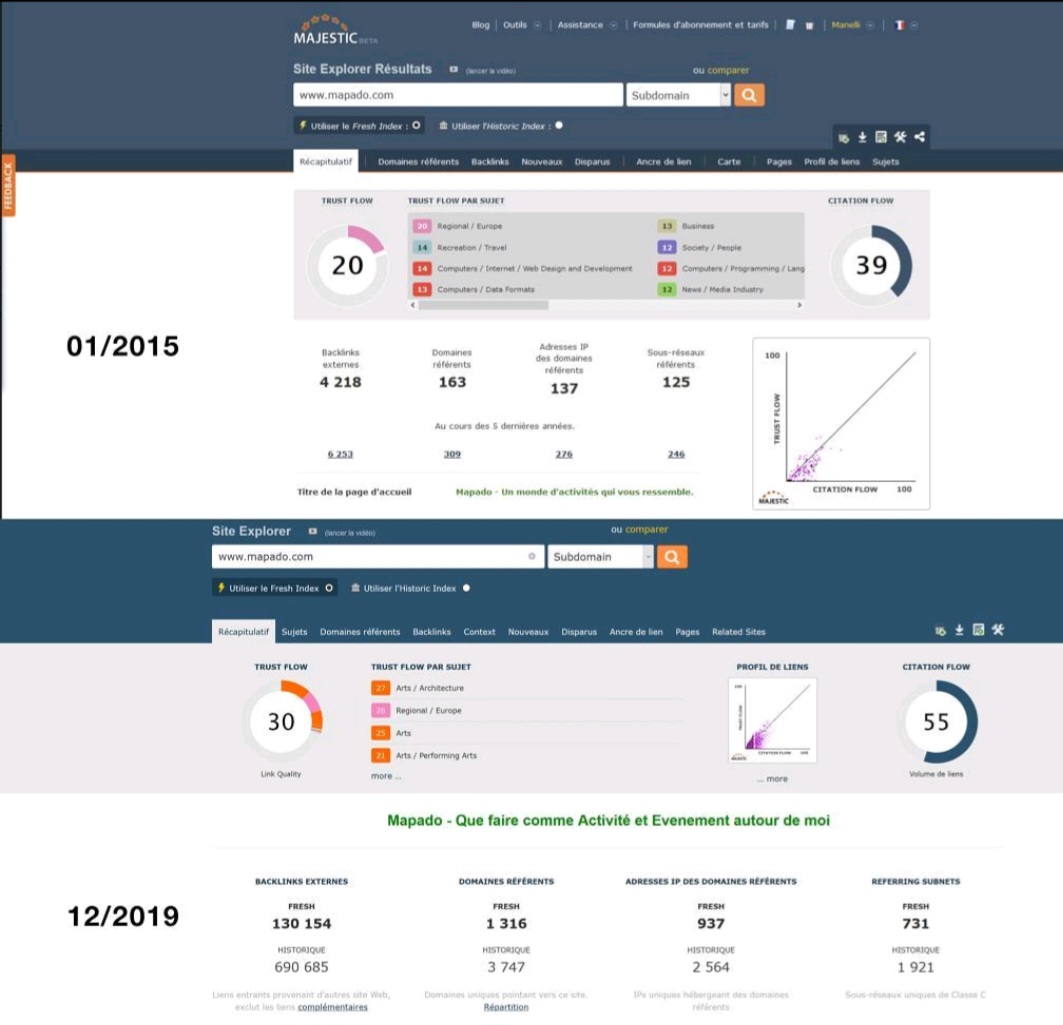Switch to the Carte tab
Screen dimensions: 1063x1025
pyautogui.click(x=729, y=162)
